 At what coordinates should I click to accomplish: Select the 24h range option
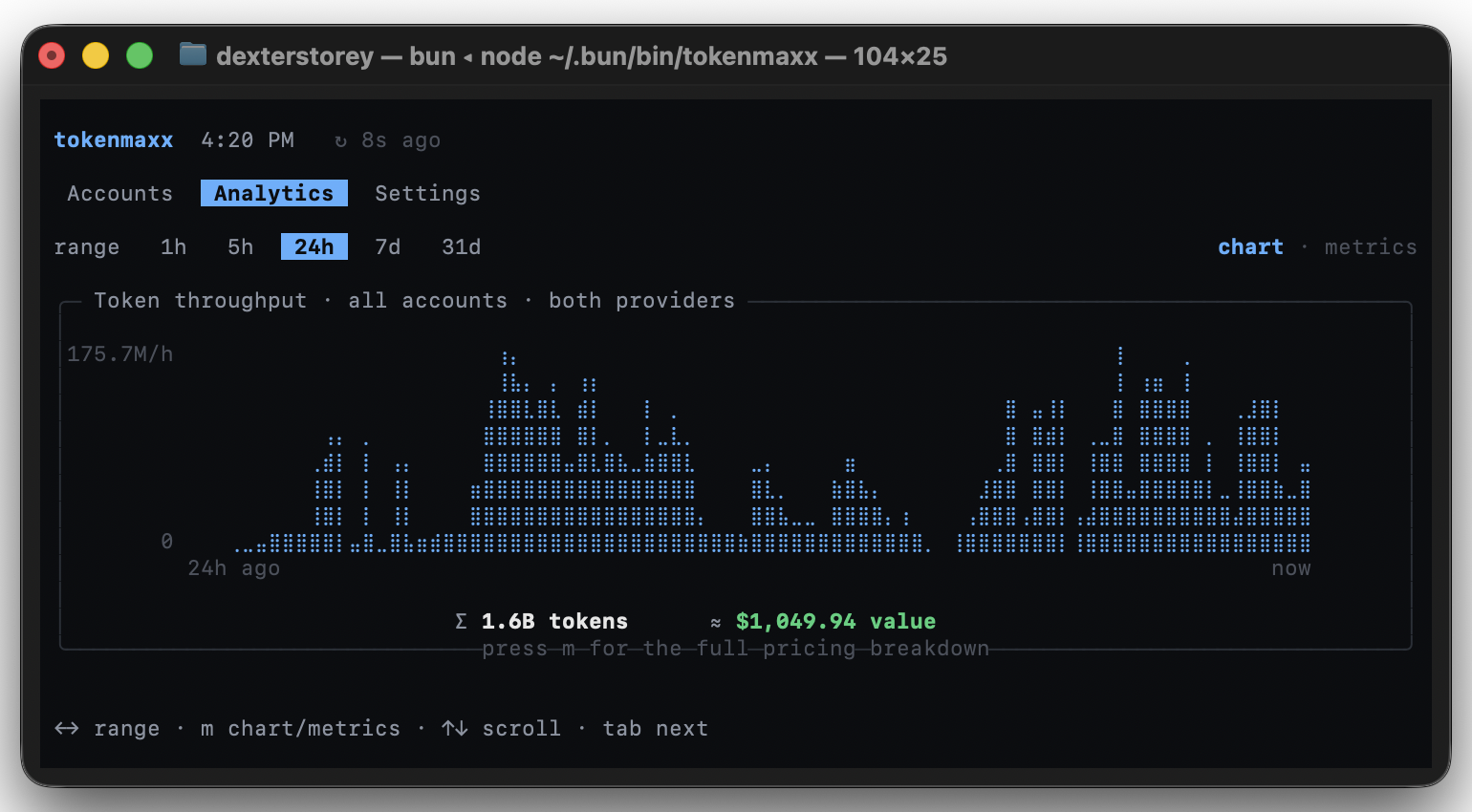314,246
